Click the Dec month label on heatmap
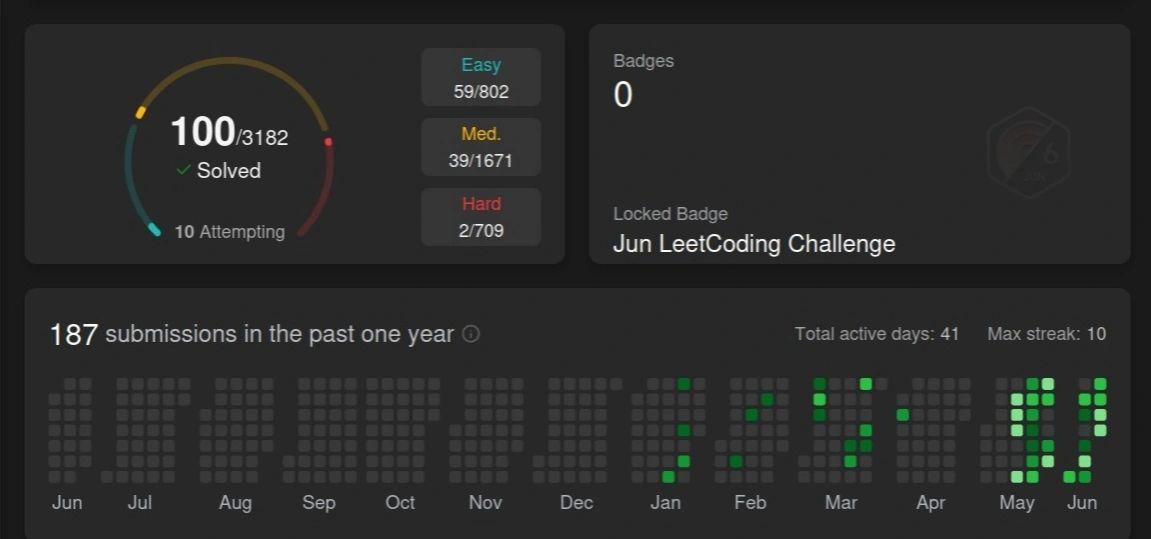This screenshot has width=1151, height=539. pyautogui.click(x=576, y=502)
